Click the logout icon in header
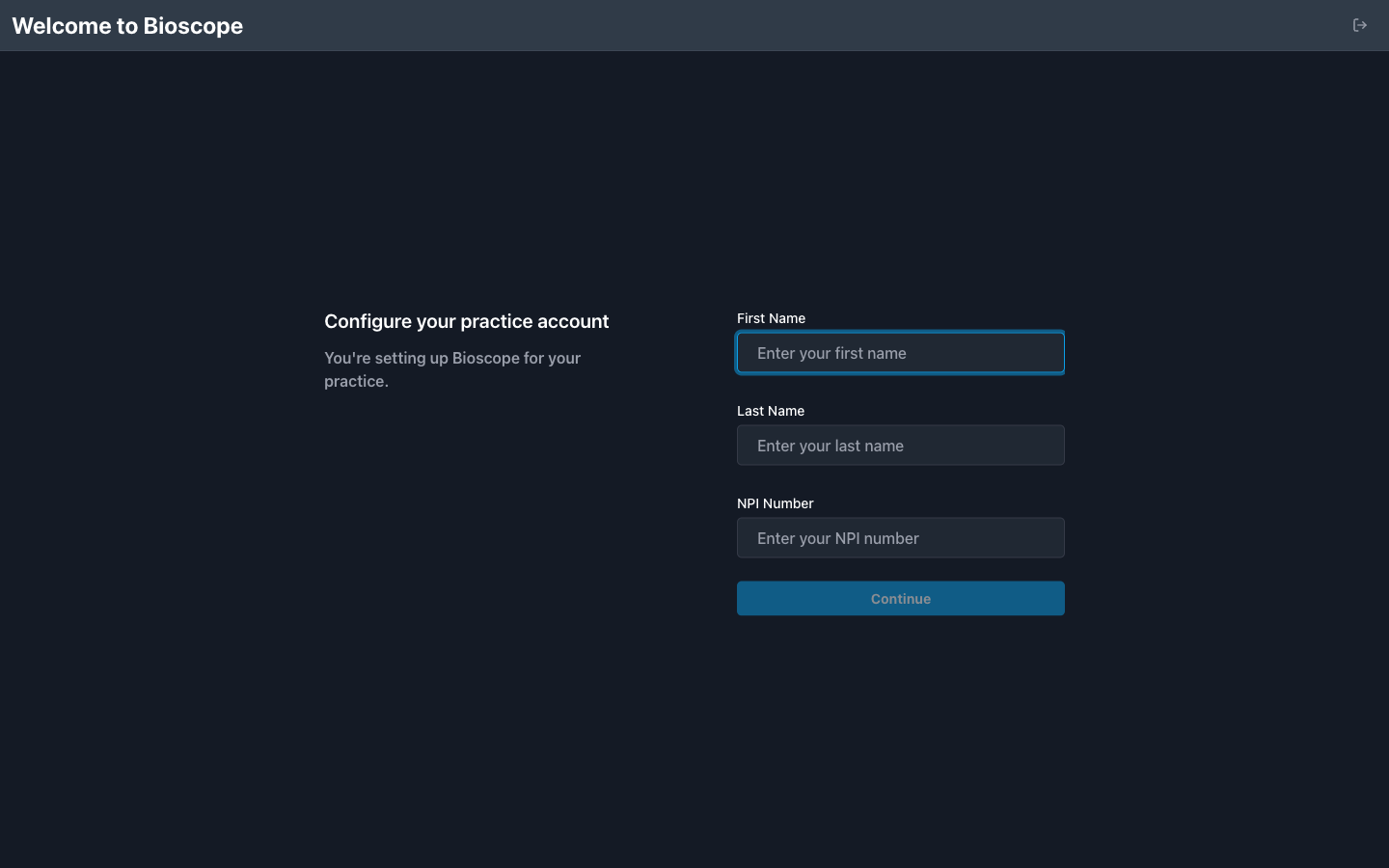Viewport: 1389px width, 868px height. (x=1360, y=25)
